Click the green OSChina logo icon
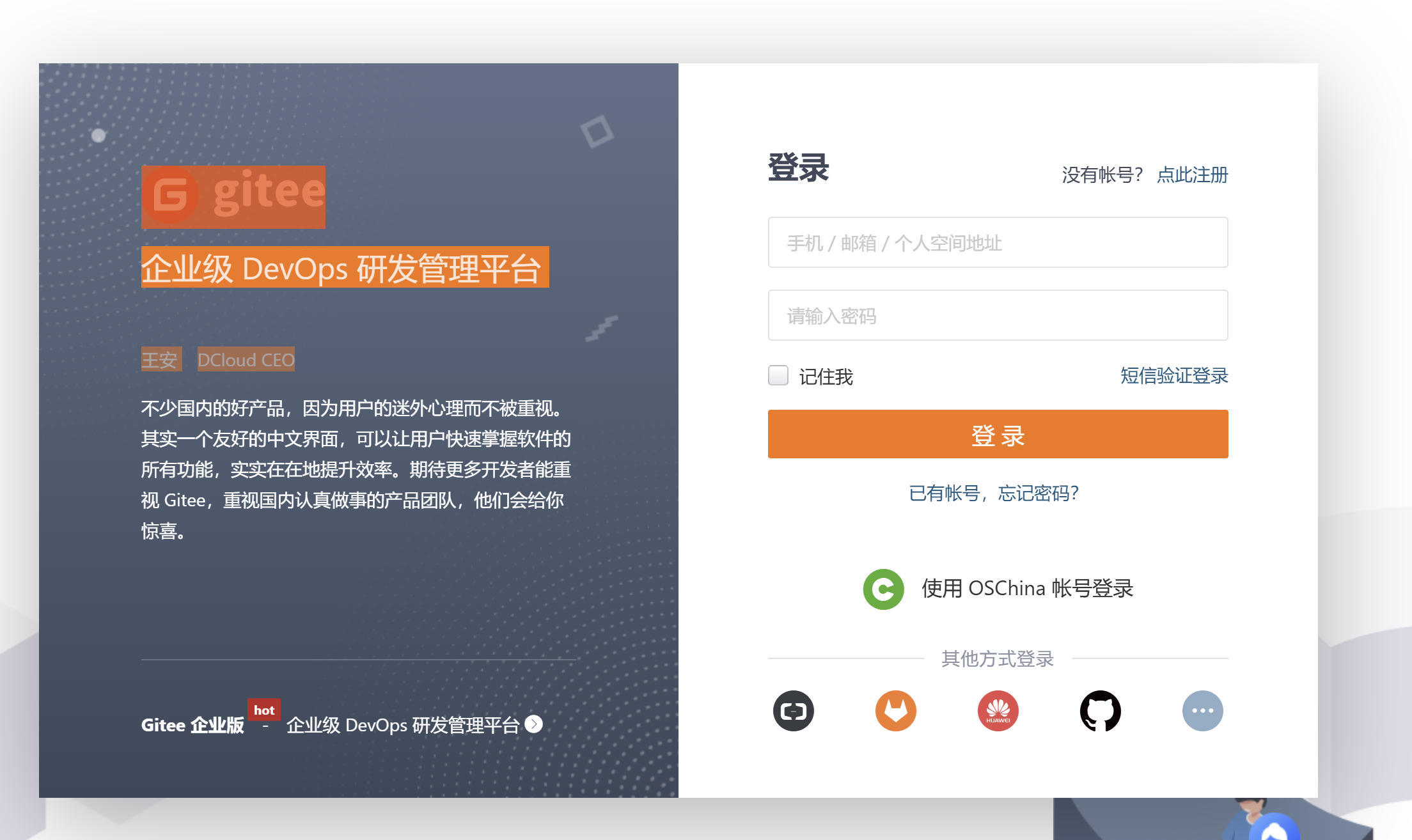The height and width of the screenshot is (840, 1412). tap(883, 589)
